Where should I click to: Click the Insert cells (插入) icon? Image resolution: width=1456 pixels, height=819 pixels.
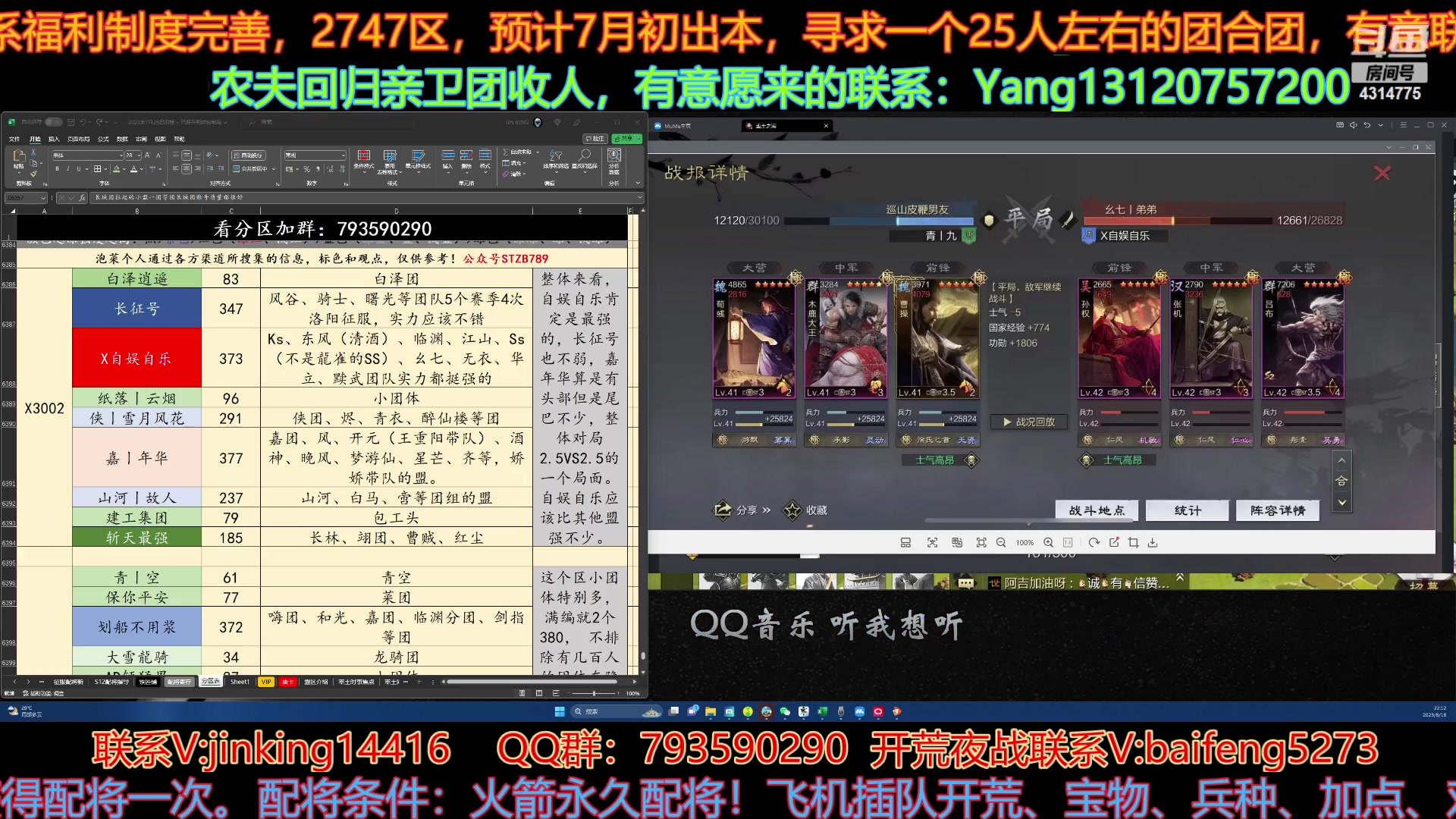coord(448,155)
